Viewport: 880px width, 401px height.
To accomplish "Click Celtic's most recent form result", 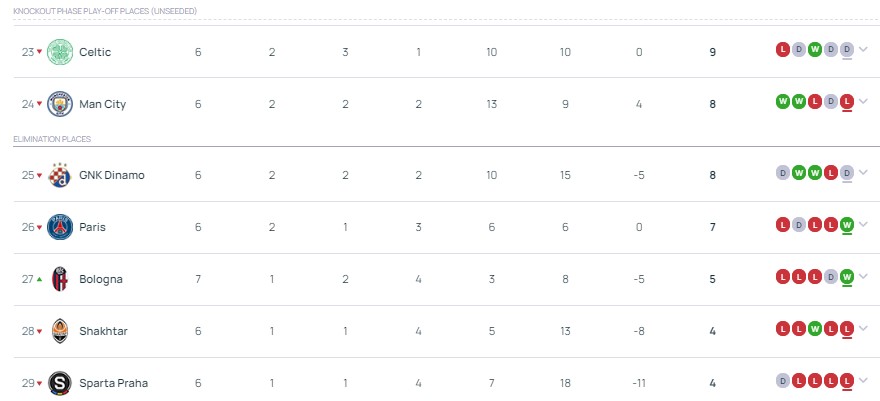I will [846, 49].
